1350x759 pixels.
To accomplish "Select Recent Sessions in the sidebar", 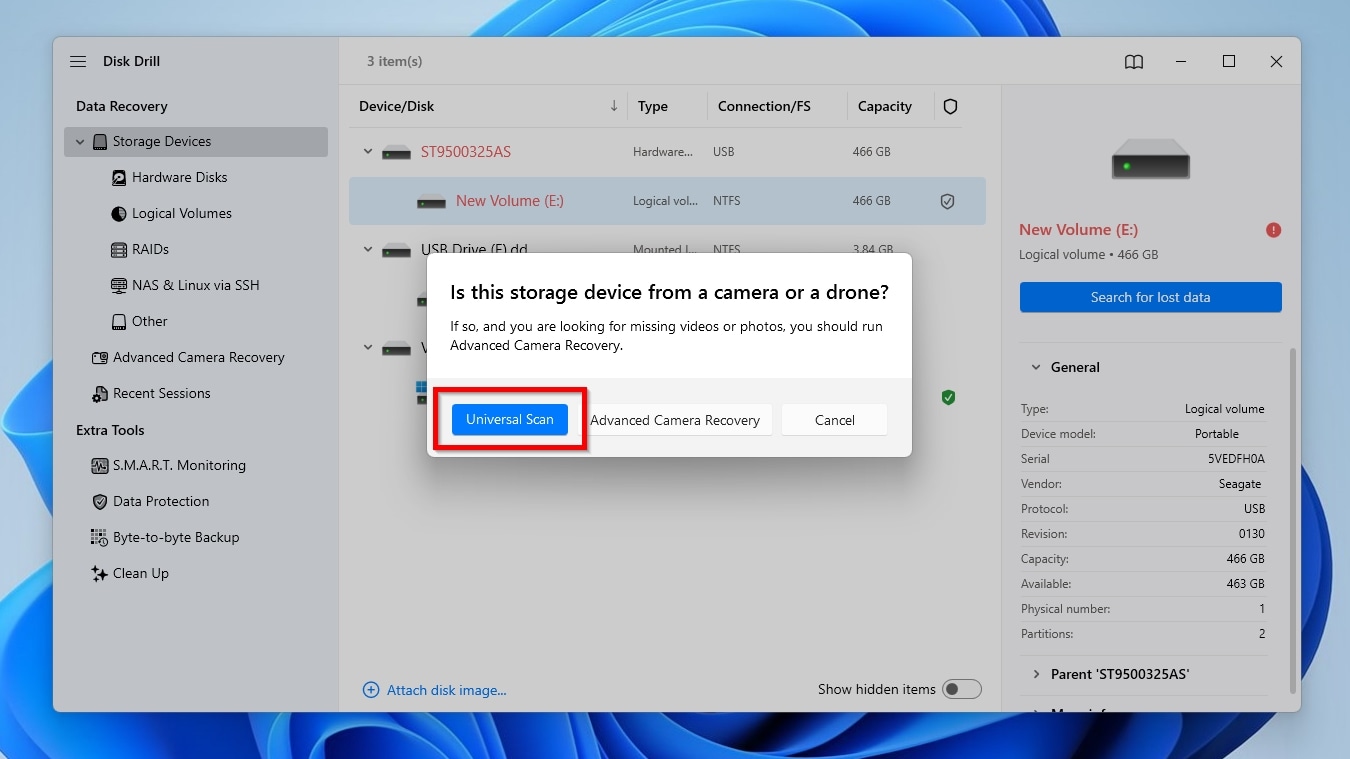I will 163,393.
